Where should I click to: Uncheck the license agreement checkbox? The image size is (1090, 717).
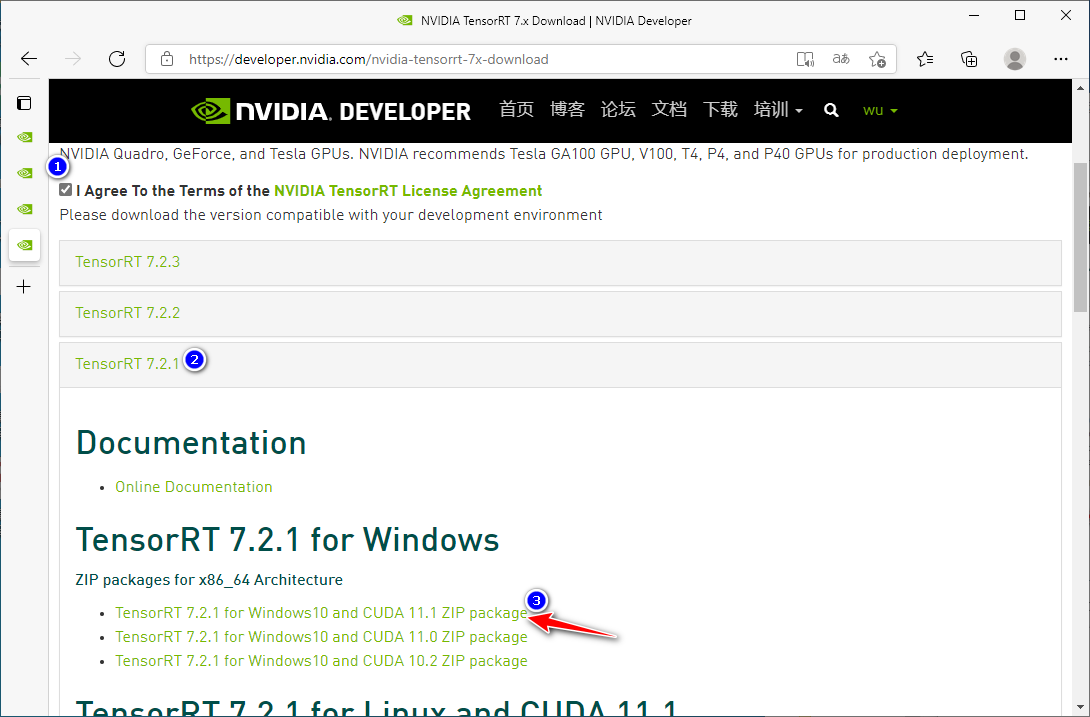(66, 190)
